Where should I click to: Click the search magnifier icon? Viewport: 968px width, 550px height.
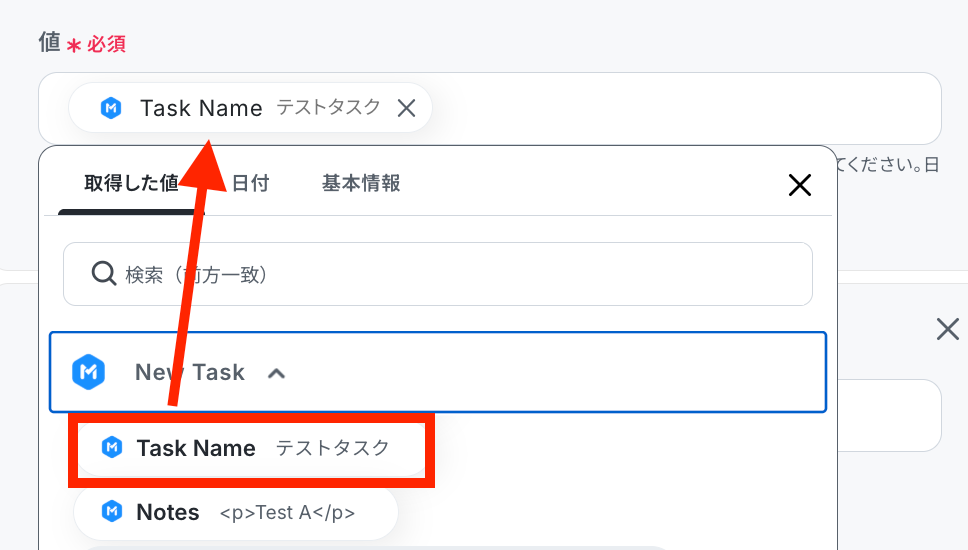(104, 273)
